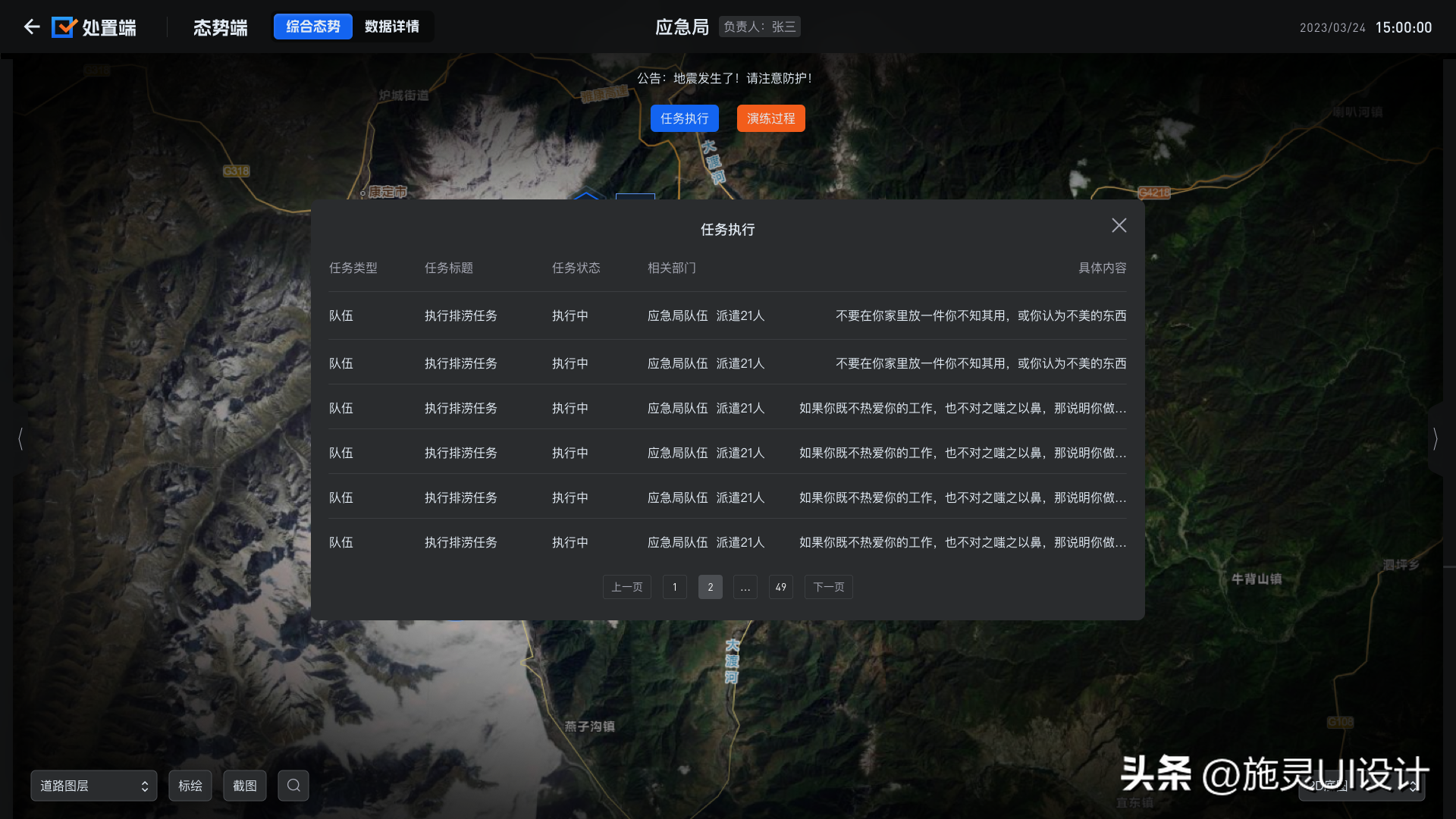This screenshot has width=1456, height=819.
Task: Click the 15:00:00 clock display
Action: 1404,27
